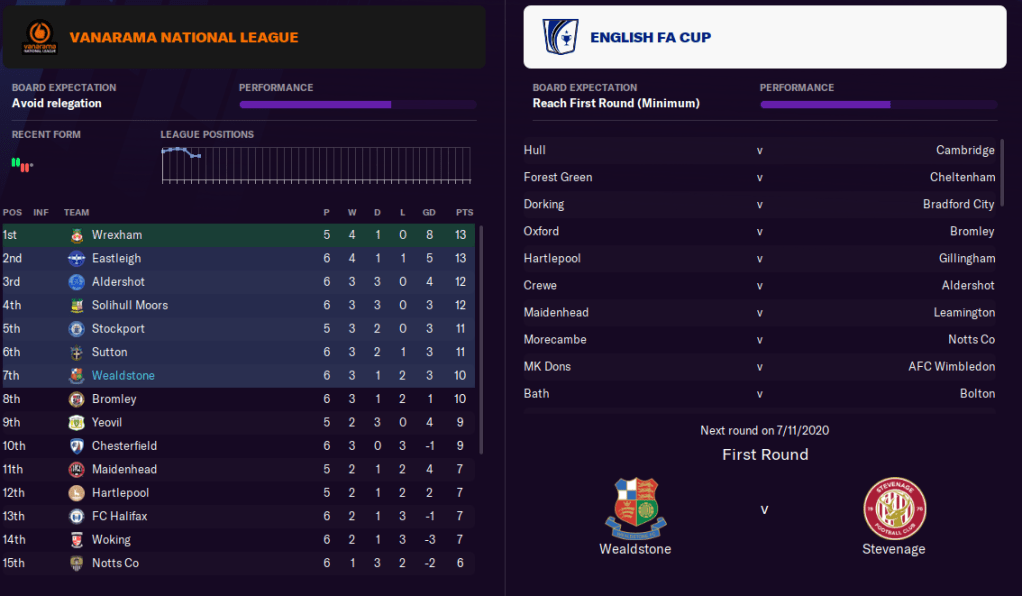The height and width of the screenshot is (596, 1022).
Task: Click the English FA Cup logo
Action: 561,37
